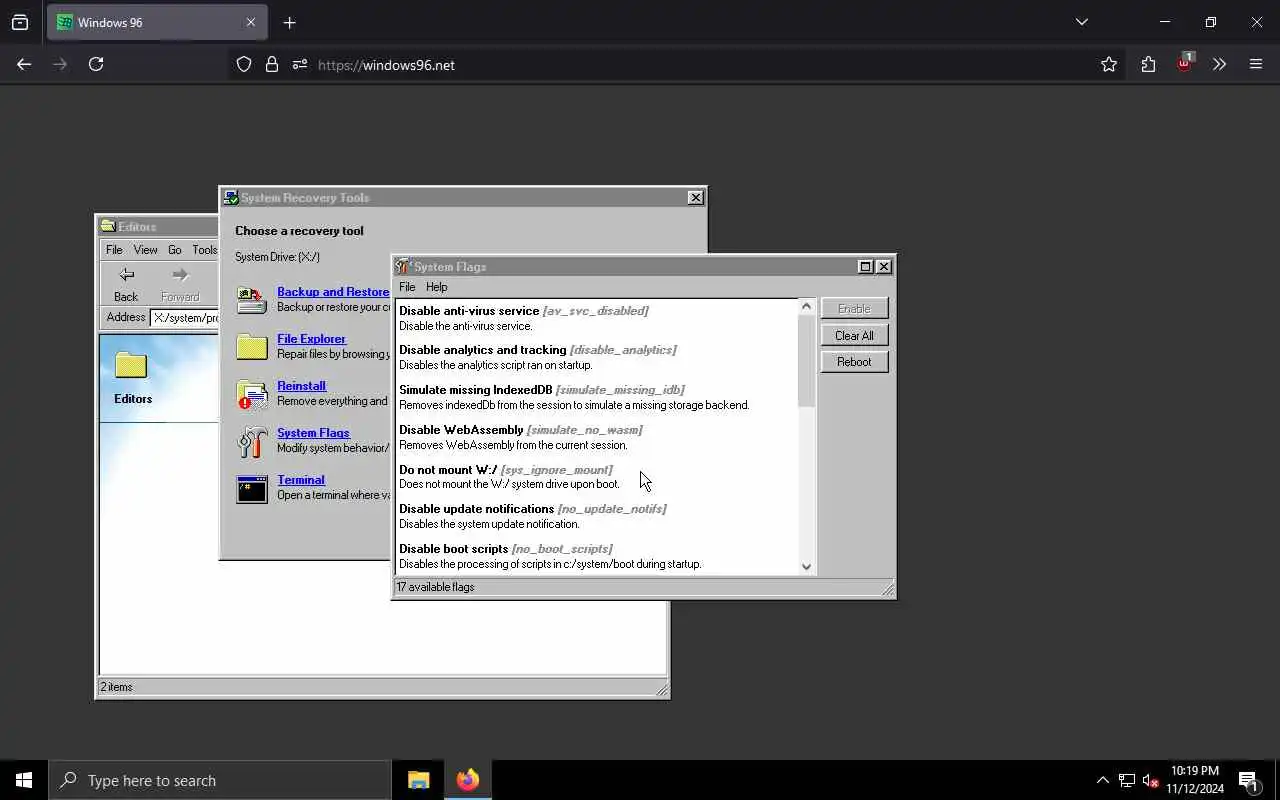
Task: Click the Terminal icon in recovery tools
Action: 252,488
